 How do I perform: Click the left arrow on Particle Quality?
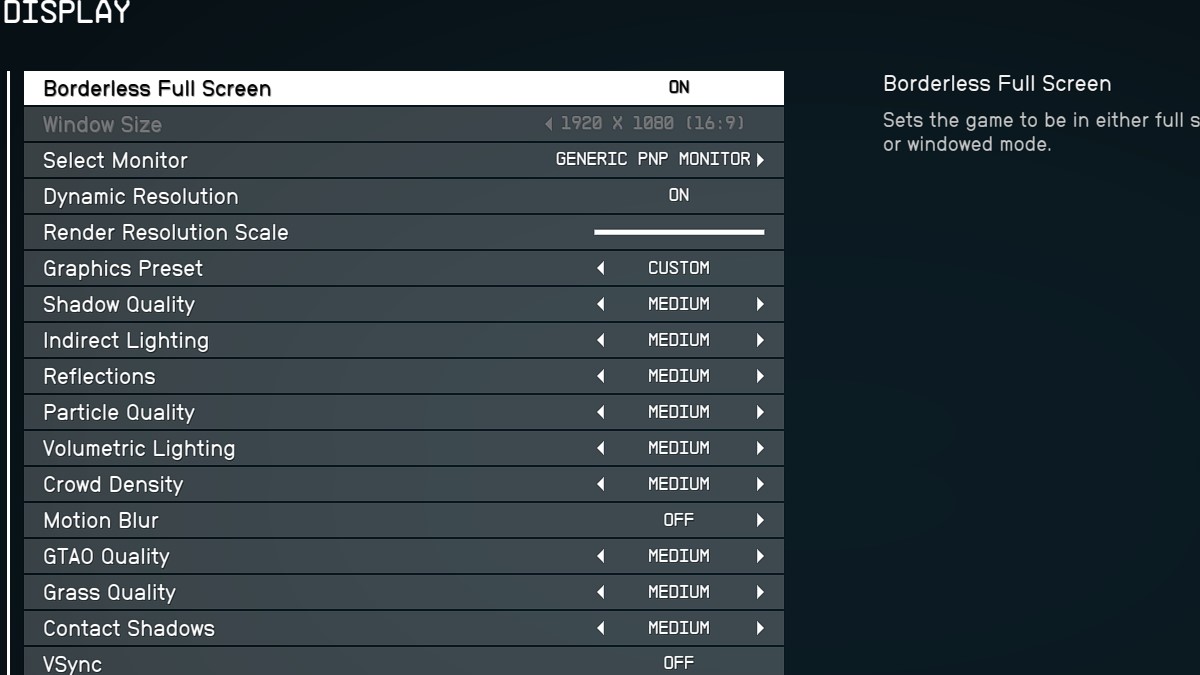point(600,412)
